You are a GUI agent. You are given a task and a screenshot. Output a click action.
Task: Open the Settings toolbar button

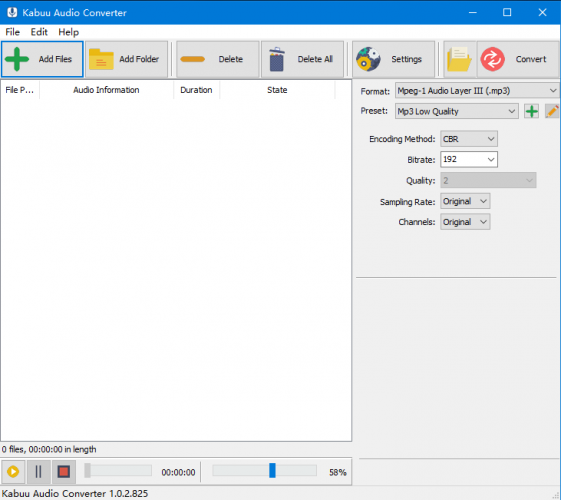(394, 59)
